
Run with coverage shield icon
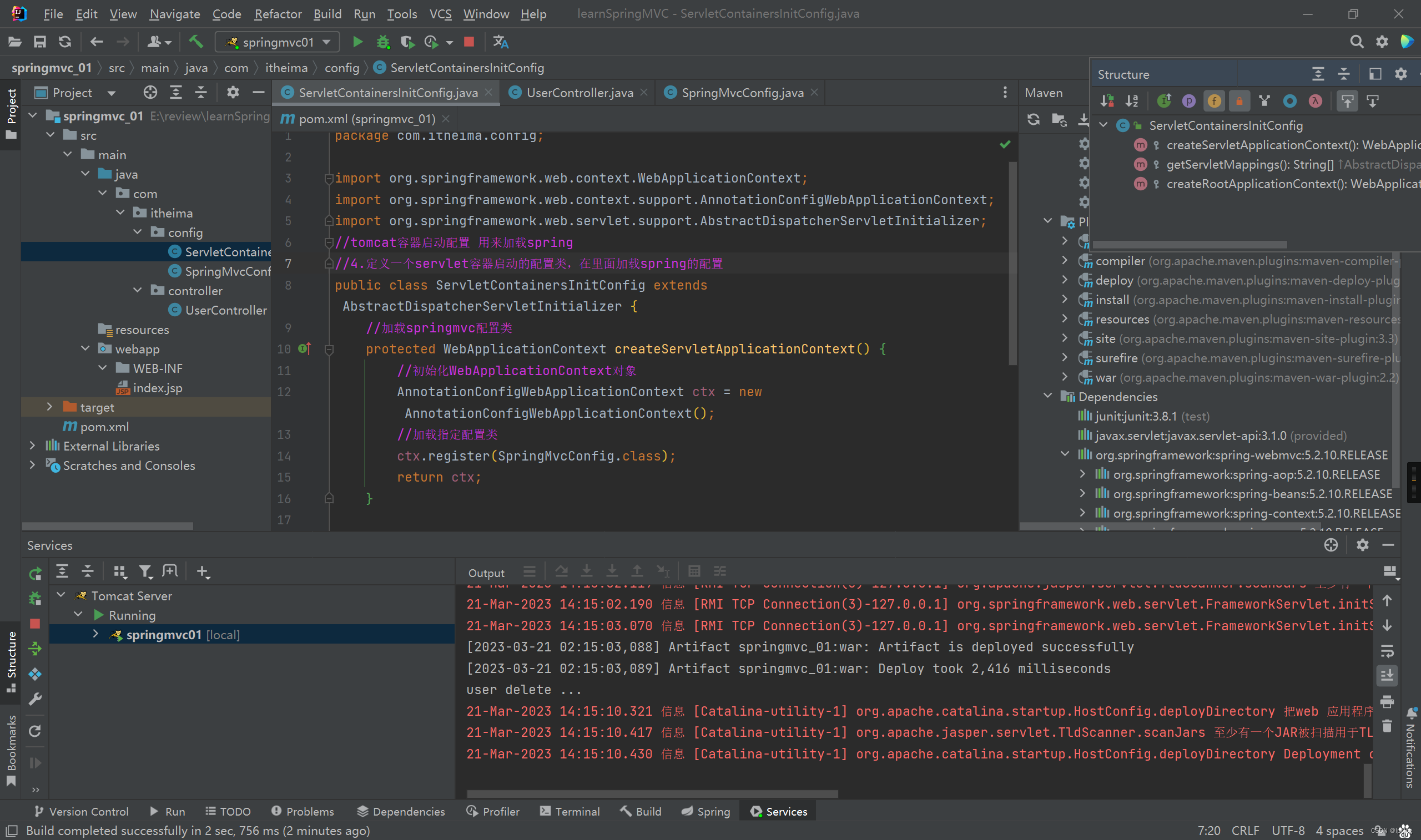coord(407,42)
